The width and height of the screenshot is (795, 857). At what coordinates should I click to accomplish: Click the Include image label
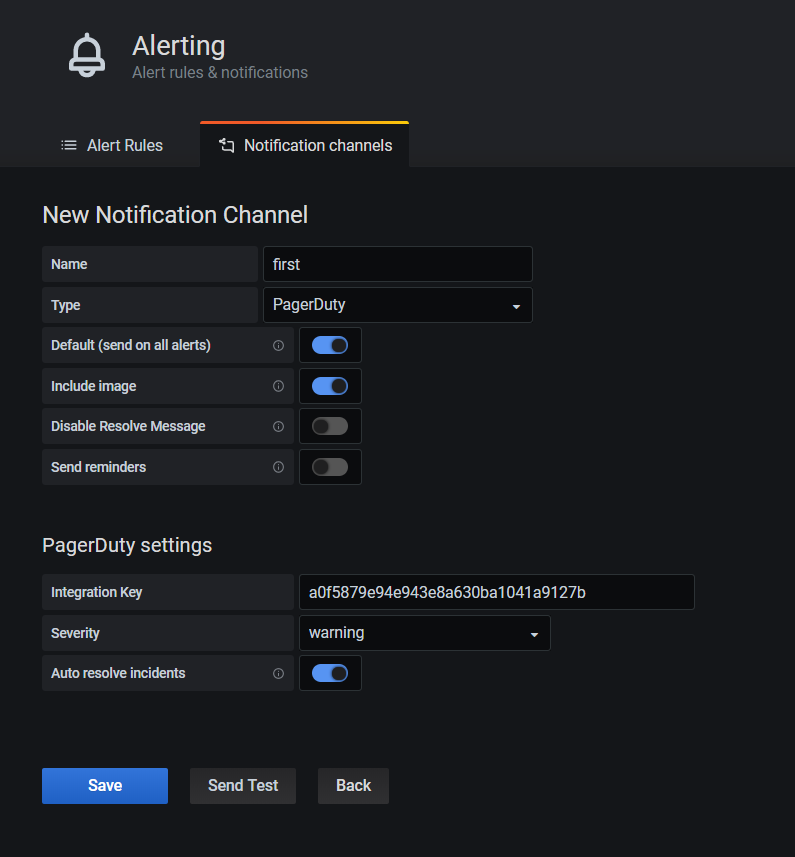(93, 386)
